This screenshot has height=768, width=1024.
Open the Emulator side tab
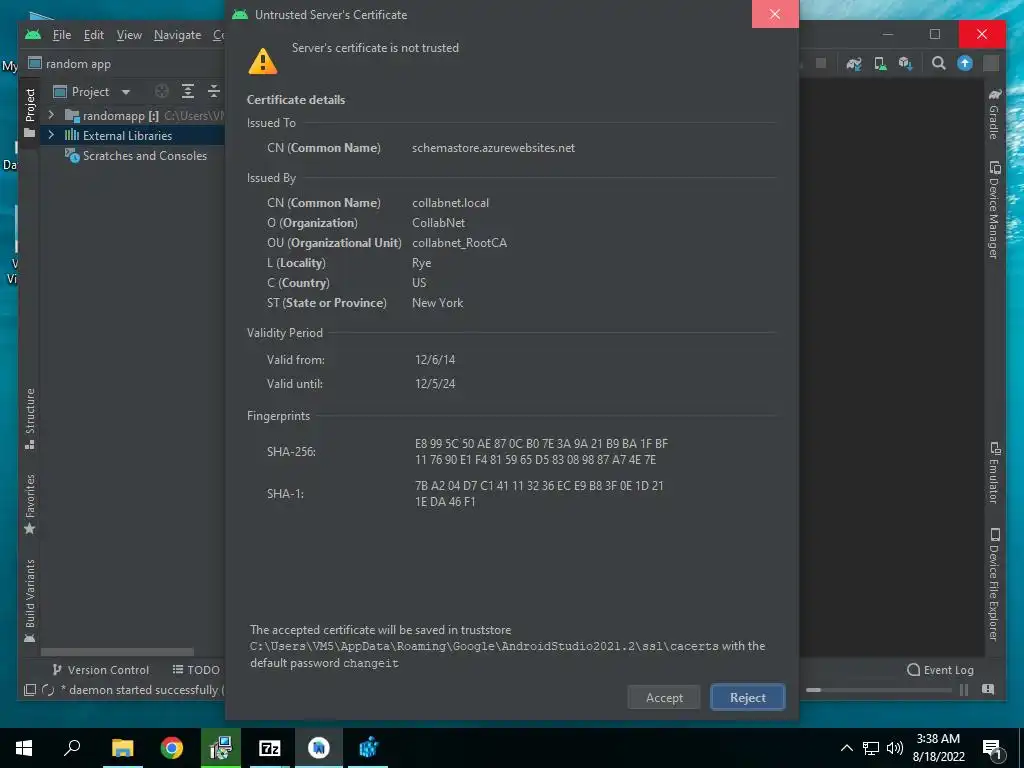[994, 473]
